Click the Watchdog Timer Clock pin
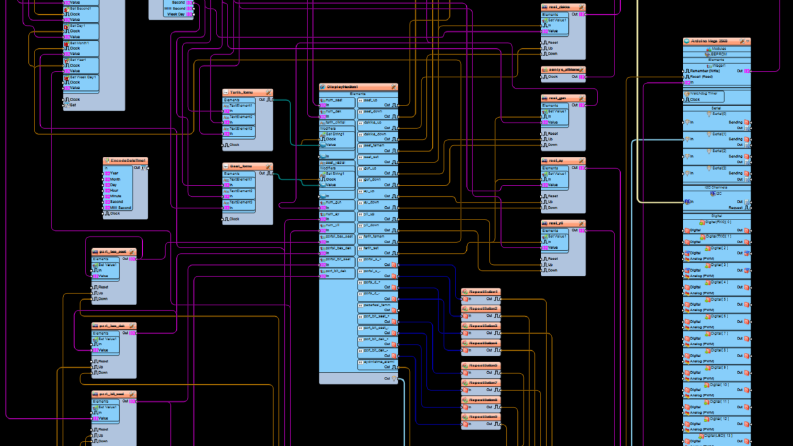Screen dimensions: 793x446 [x=687, y=100]
